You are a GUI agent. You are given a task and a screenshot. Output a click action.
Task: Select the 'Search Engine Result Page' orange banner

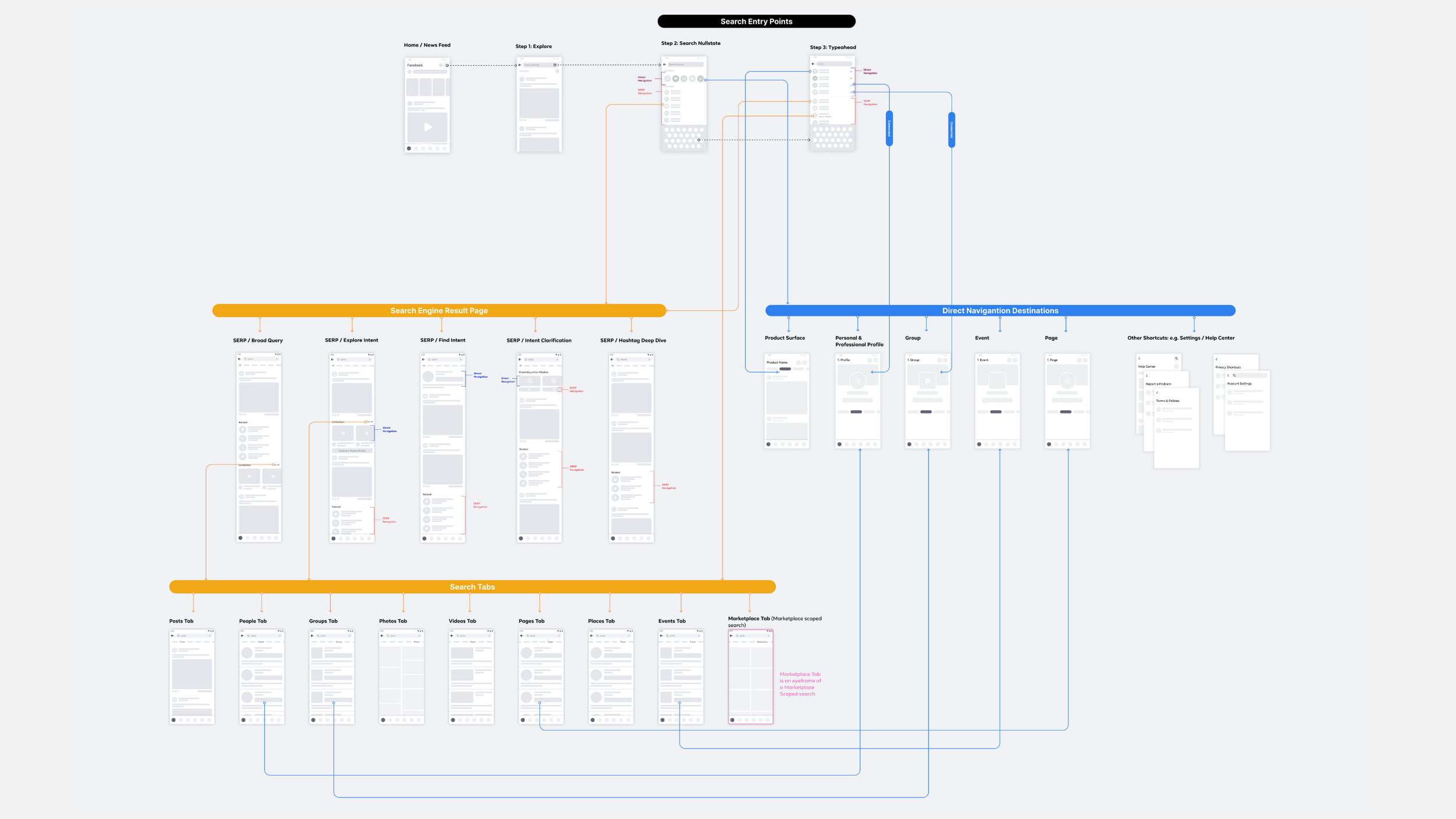(439, 310)
